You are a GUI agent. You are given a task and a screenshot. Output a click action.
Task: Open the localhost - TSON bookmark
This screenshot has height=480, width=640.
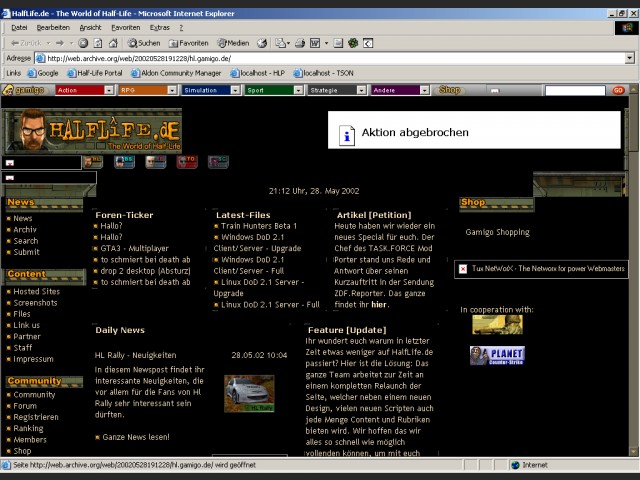pyautogui.click(x=324, y=73)
